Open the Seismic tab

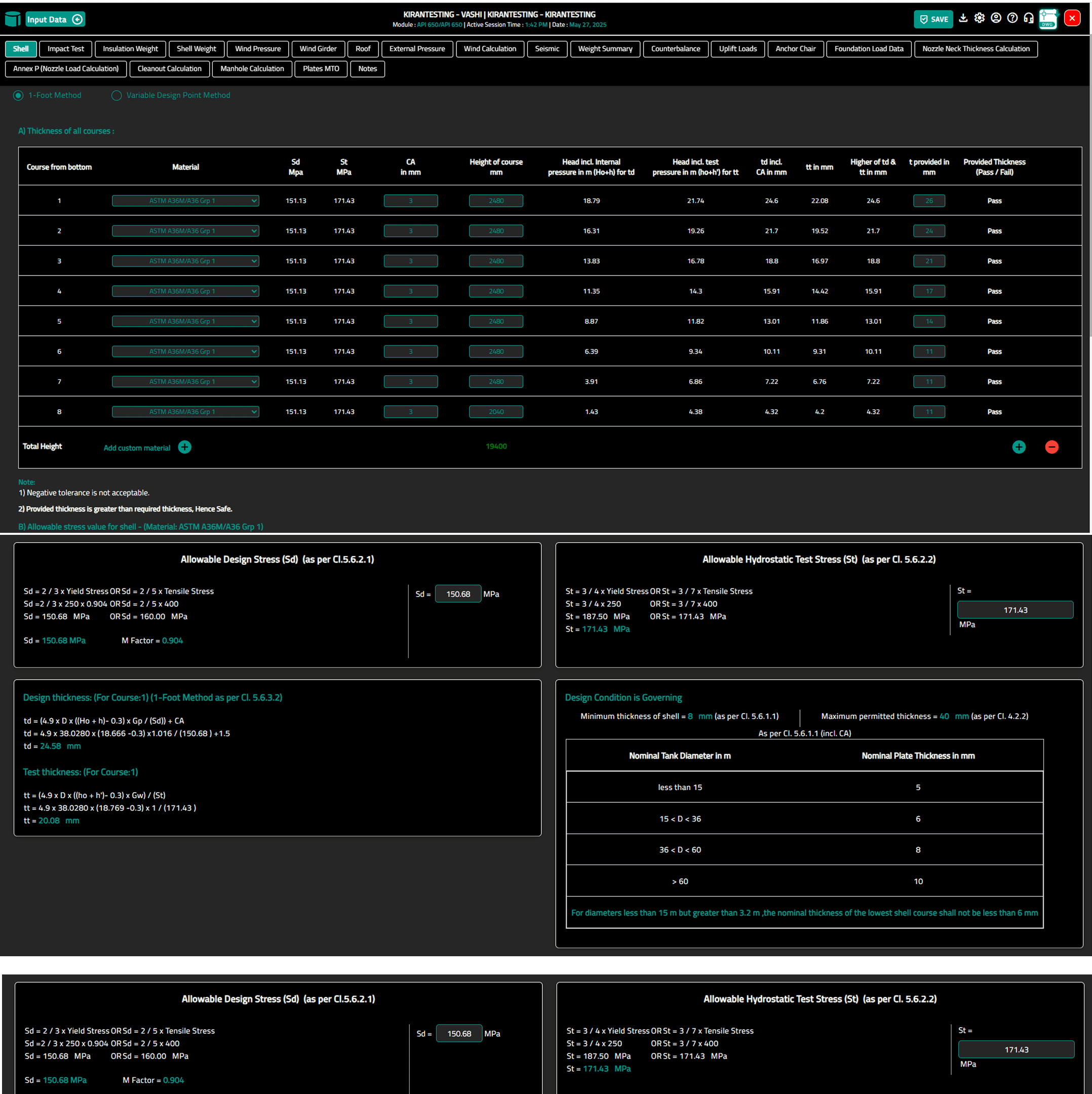point(547,49)
